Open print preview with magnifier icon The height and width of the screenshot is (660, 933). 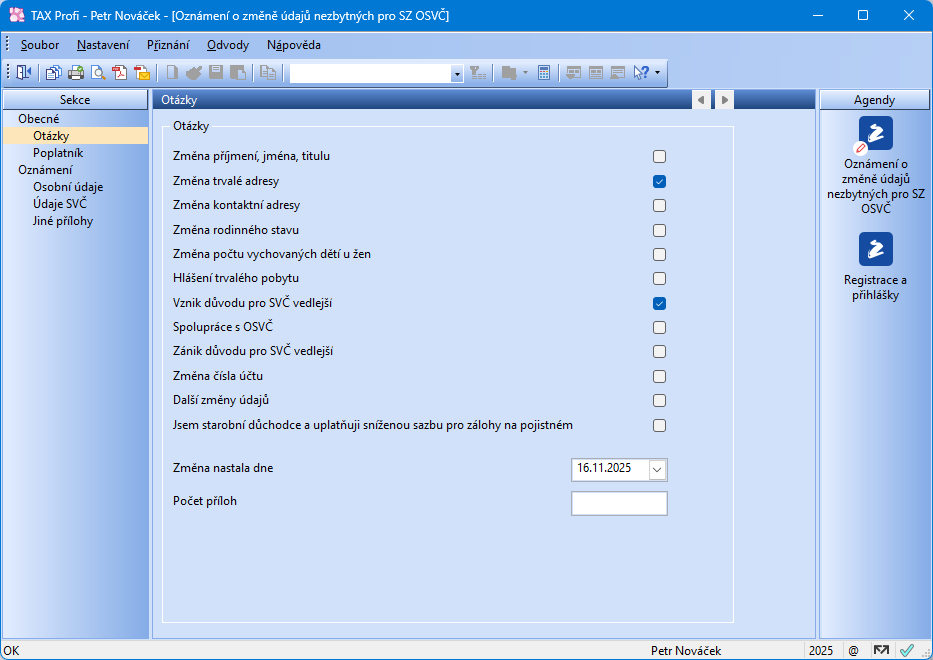coord(98,73)
